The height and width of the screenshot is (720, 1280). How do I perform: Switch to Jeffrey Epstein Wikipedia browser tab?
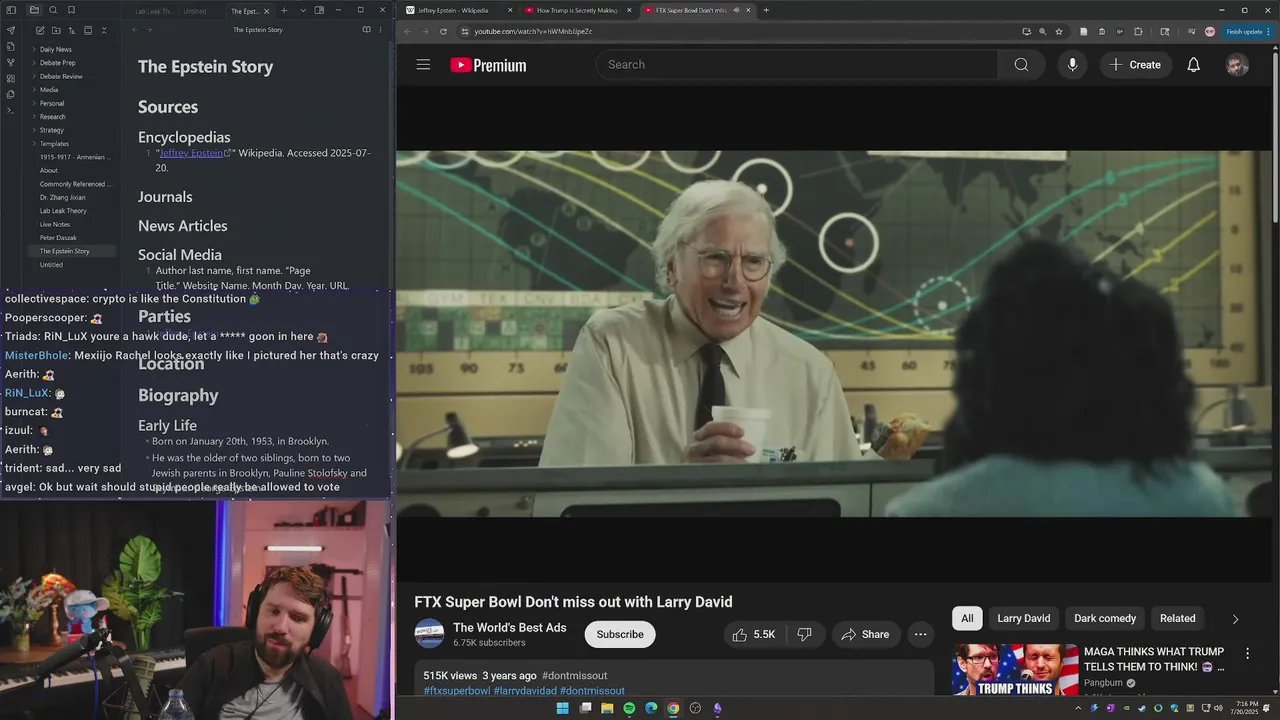458,10
